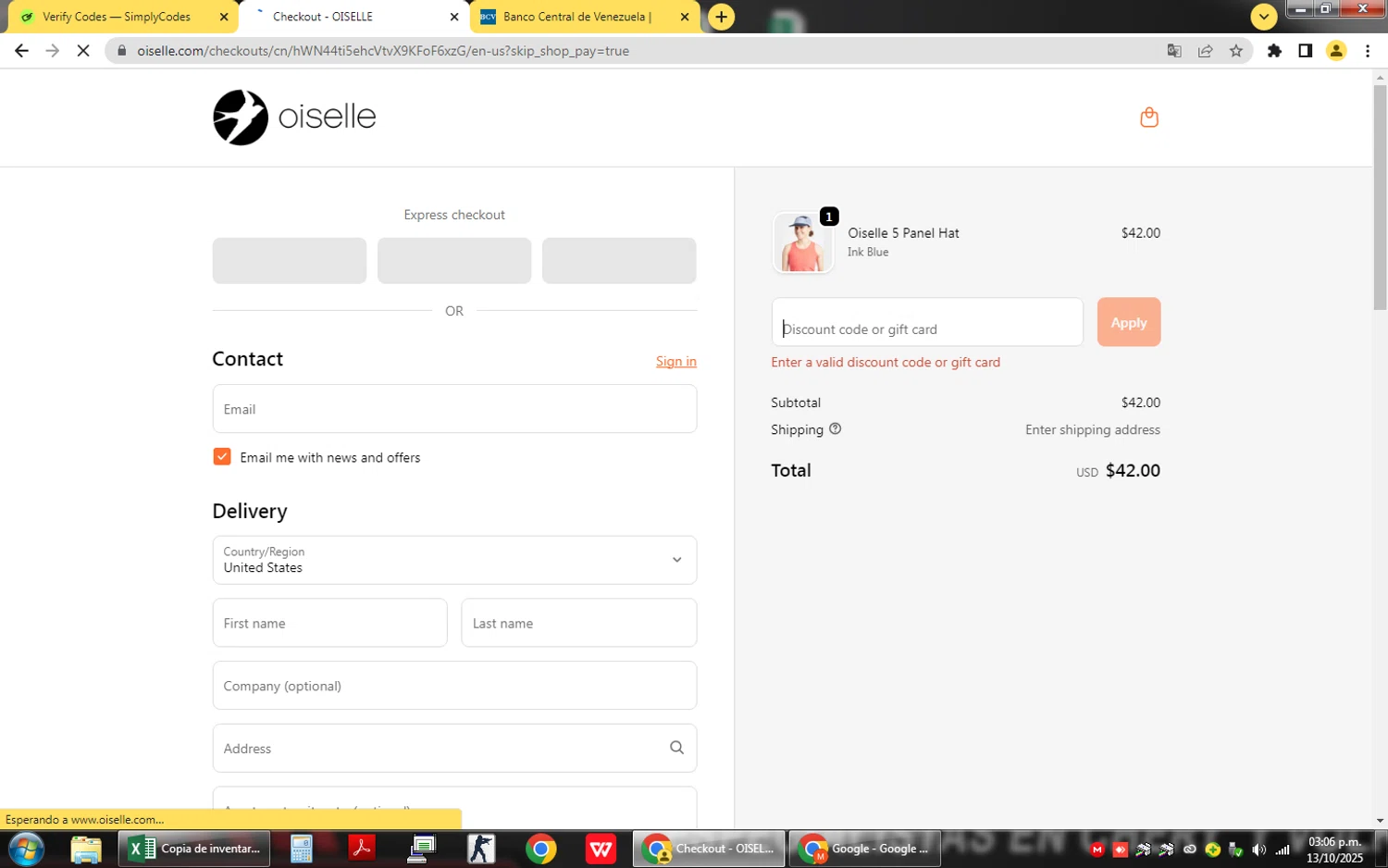Open a new browser tab with plus
This screenshot has width=1388, height=868.
[x=721, y=17]
